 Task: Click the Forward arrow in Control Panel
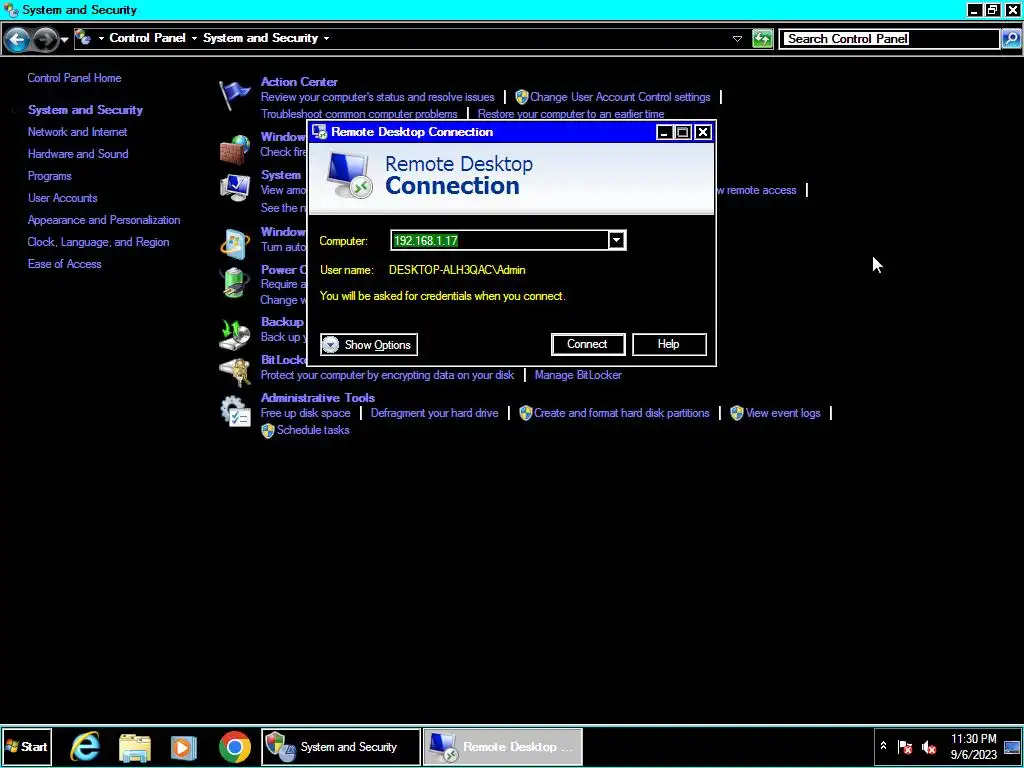tap(44, 39)
